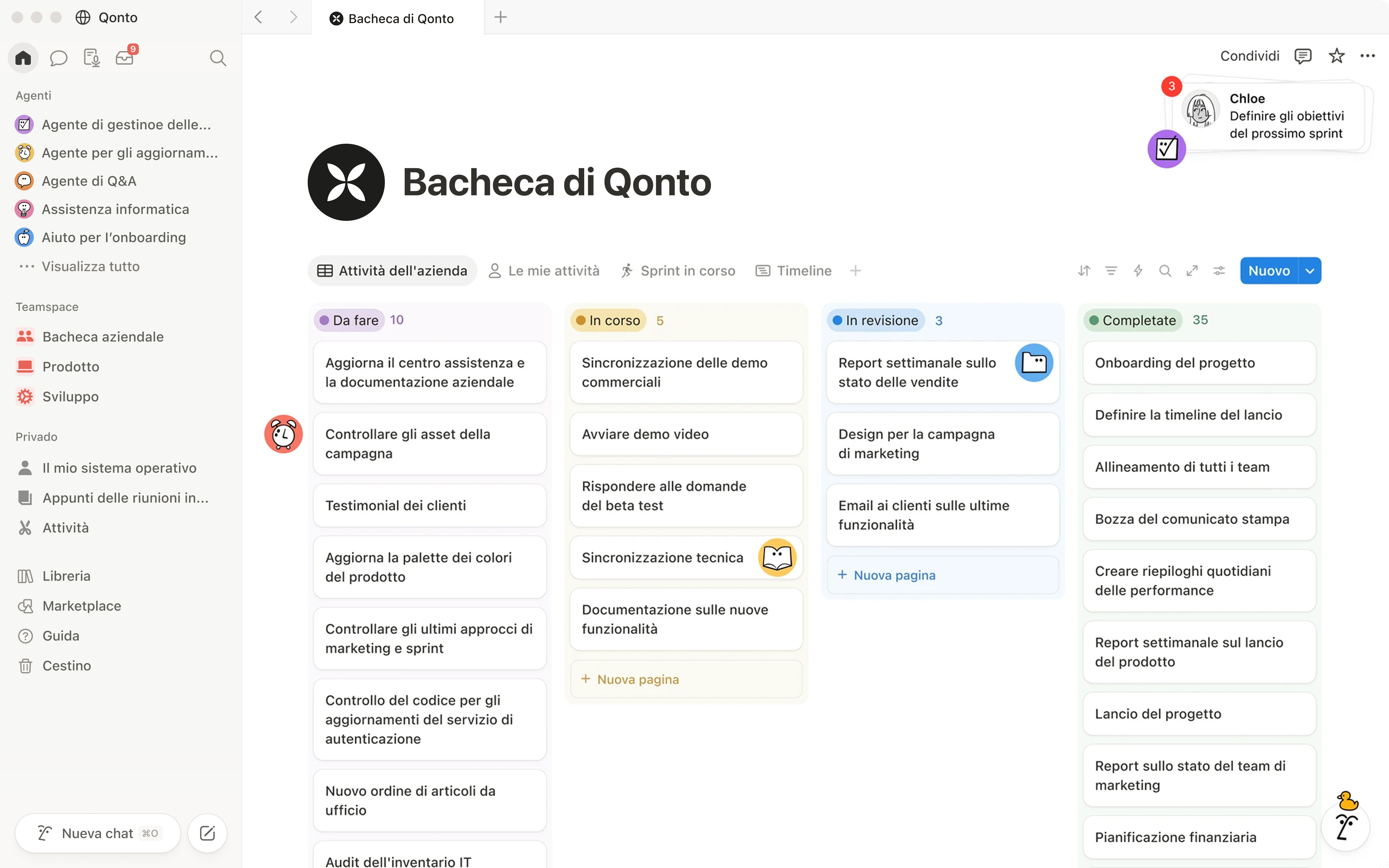1389x868 pixels.
Task: Open Bozza del comunicato stampa card
Action: click(1199, 520)
